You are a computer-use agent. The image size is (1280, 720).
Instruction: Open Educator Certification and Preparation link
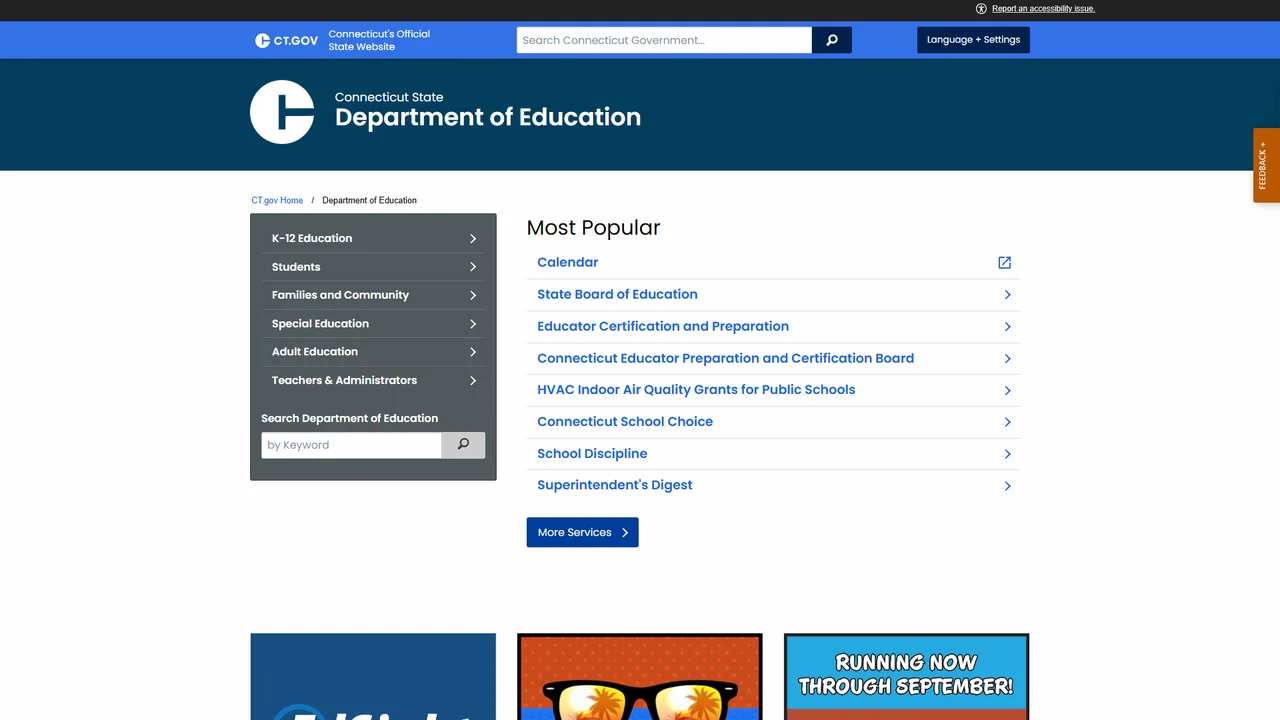(663, 326)
